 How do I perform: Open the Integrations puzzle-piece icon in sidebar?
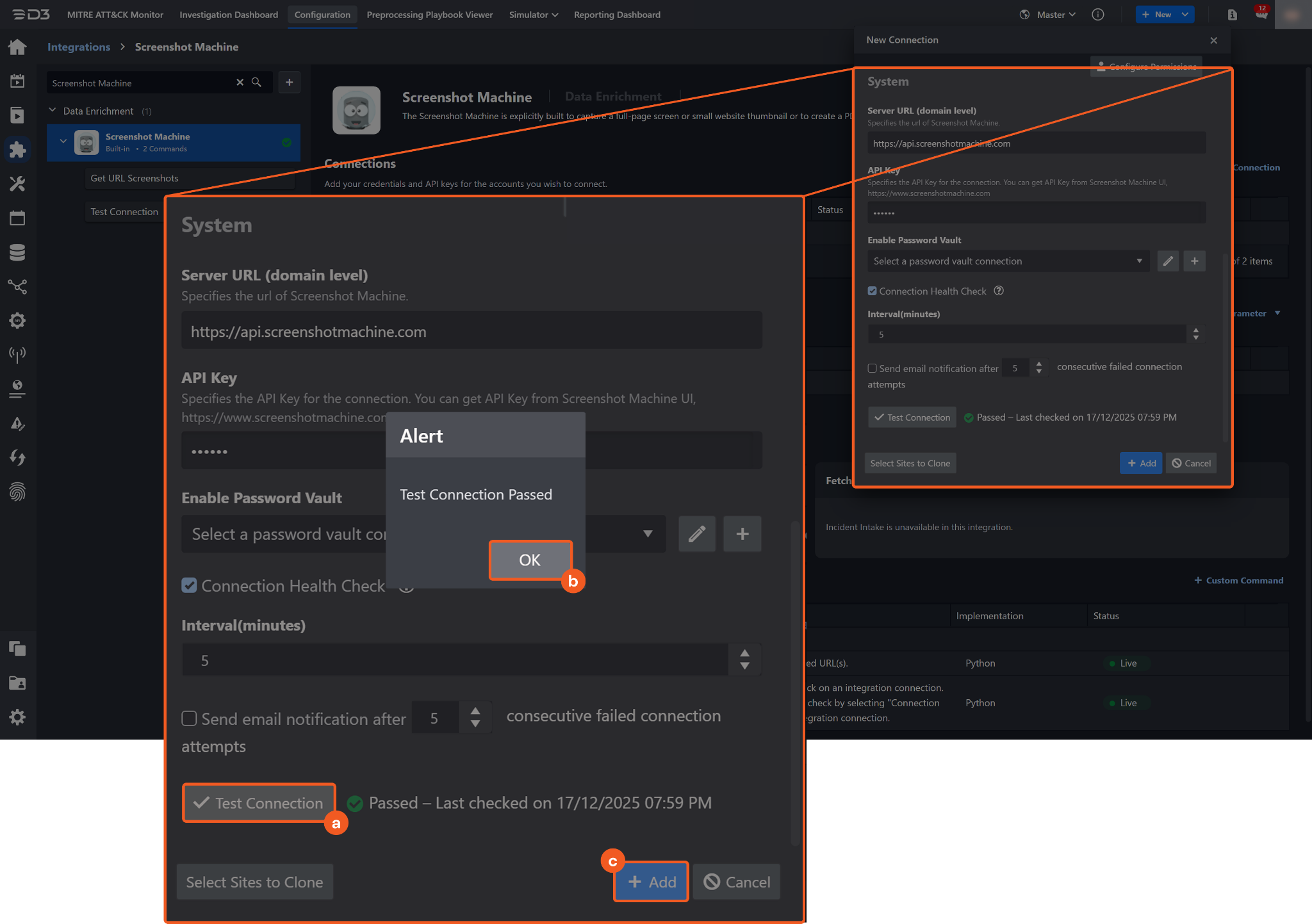click(x=17, y=150)
